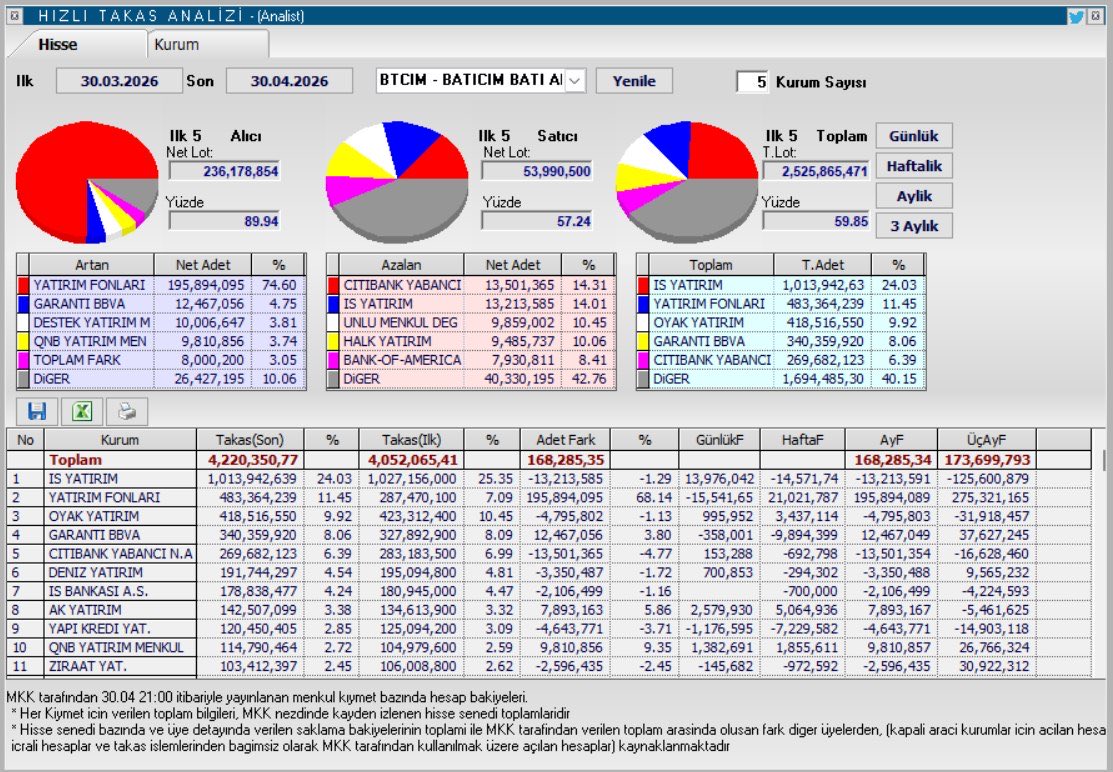This screenshot has height=772, width=1113.
Task: Click T.Lot value 2,525,865,471
Action: coord(816,171)
